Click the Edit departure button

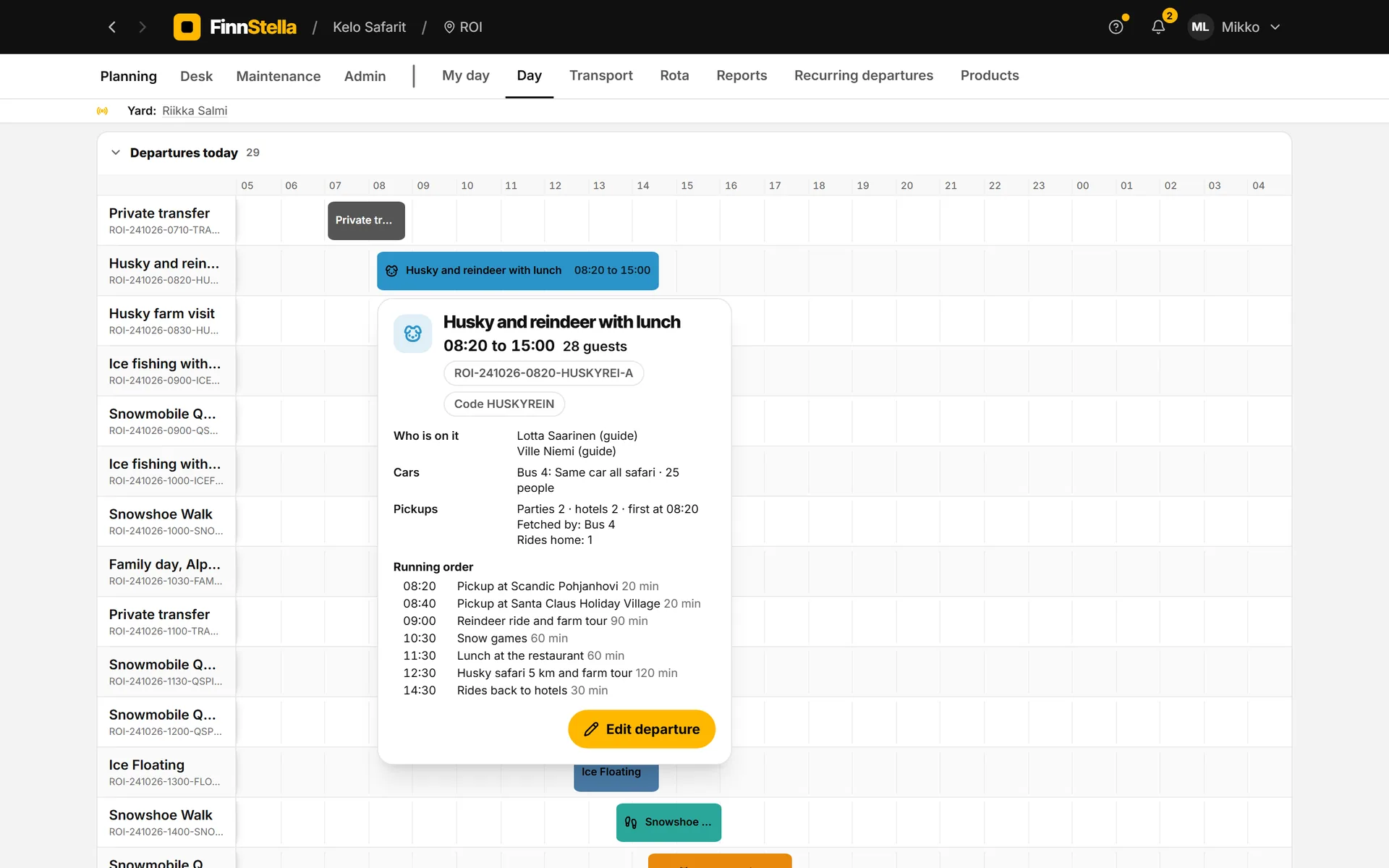tap(642, 729)
